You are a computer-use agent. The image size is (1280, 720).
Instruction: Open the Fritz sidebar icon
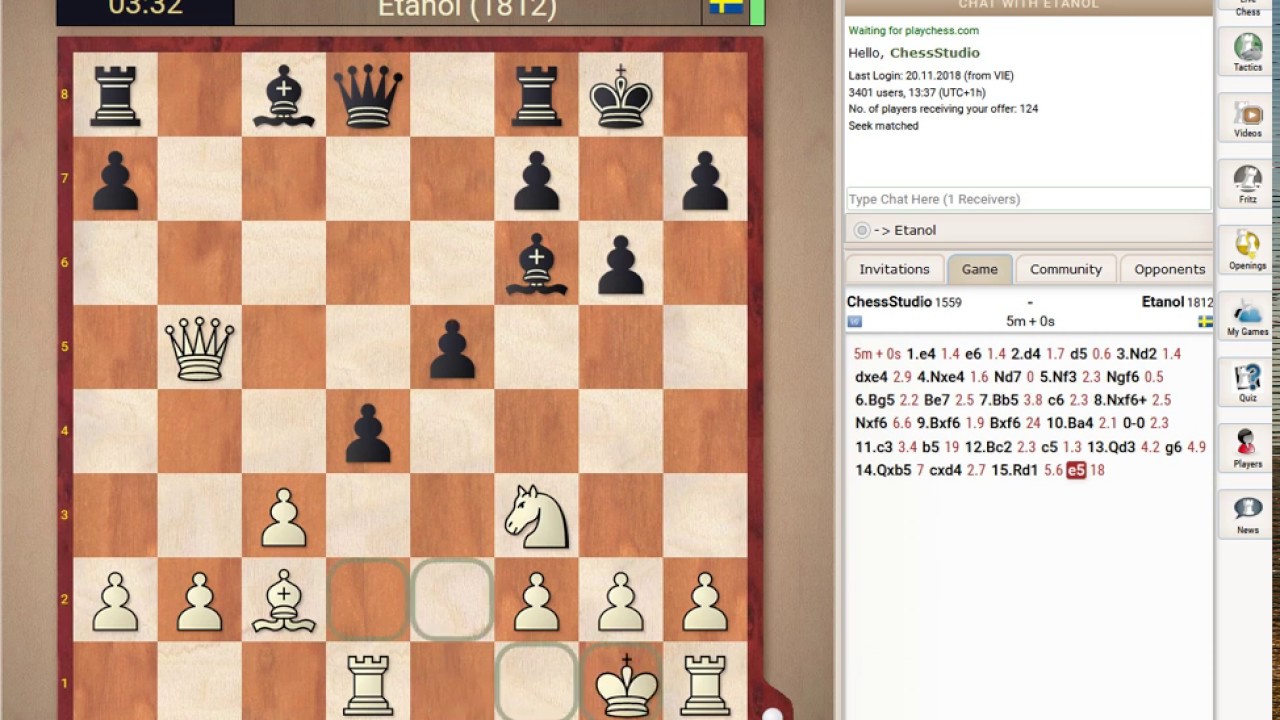(x=1247, y=185)
